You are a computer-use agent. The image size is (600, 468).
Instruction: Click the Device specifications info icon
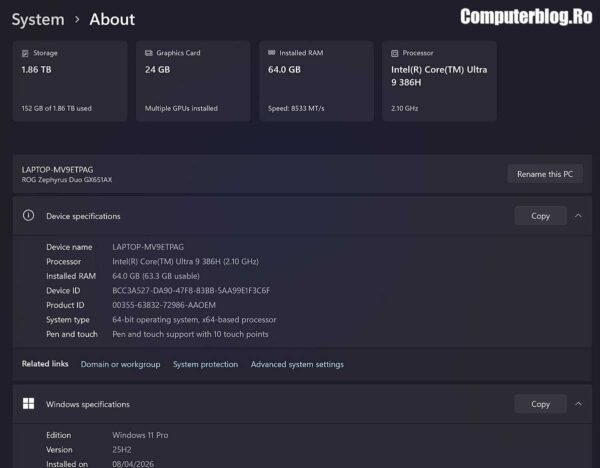(x=28, y=215)
